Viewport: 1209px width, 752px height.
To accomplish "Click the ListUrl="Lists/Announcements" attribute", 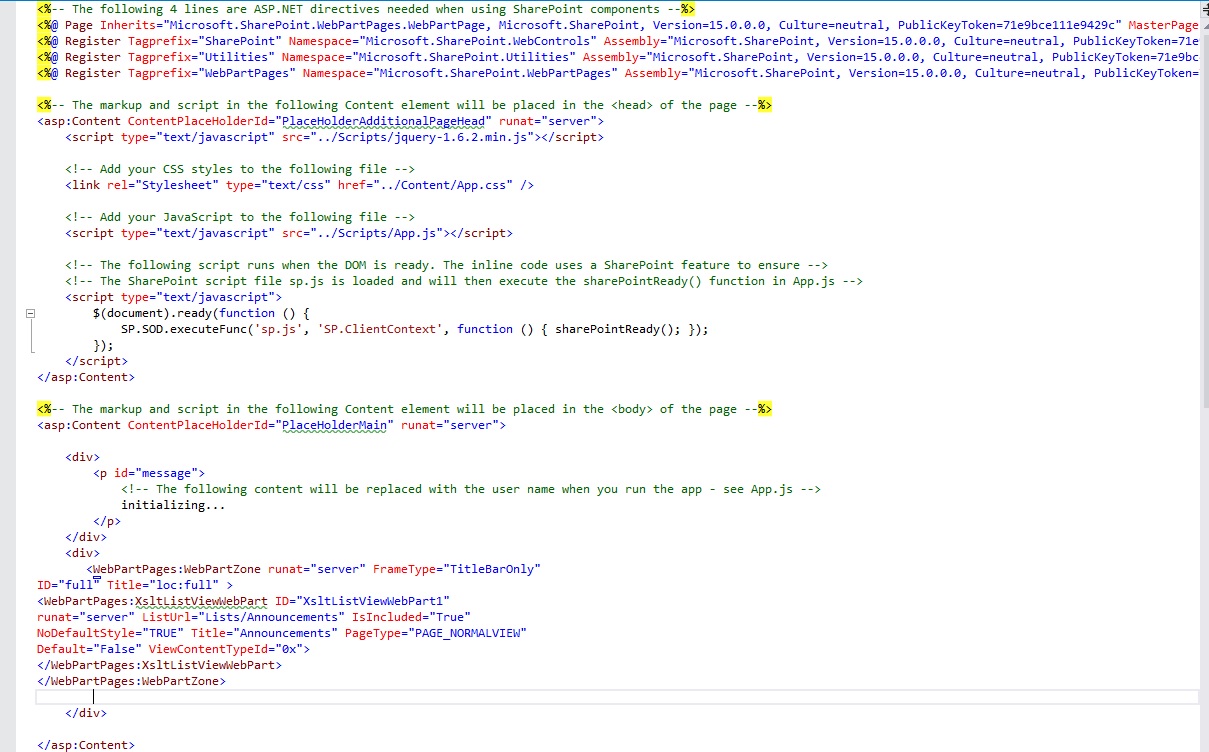I will pyautogui.click(x=243, y=617).
